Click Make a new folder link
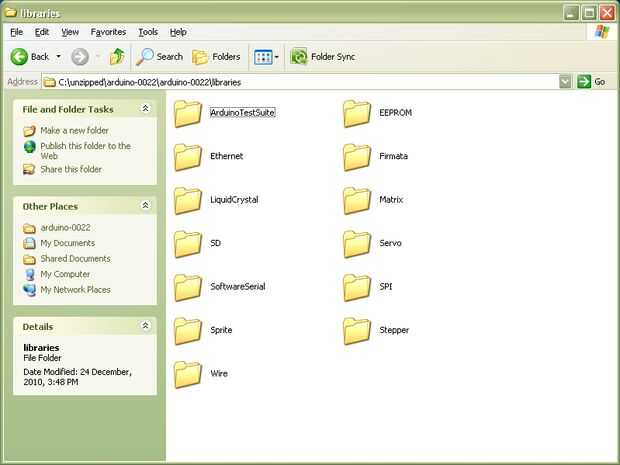This screenshot has width=620, height=465. point(74,130)
